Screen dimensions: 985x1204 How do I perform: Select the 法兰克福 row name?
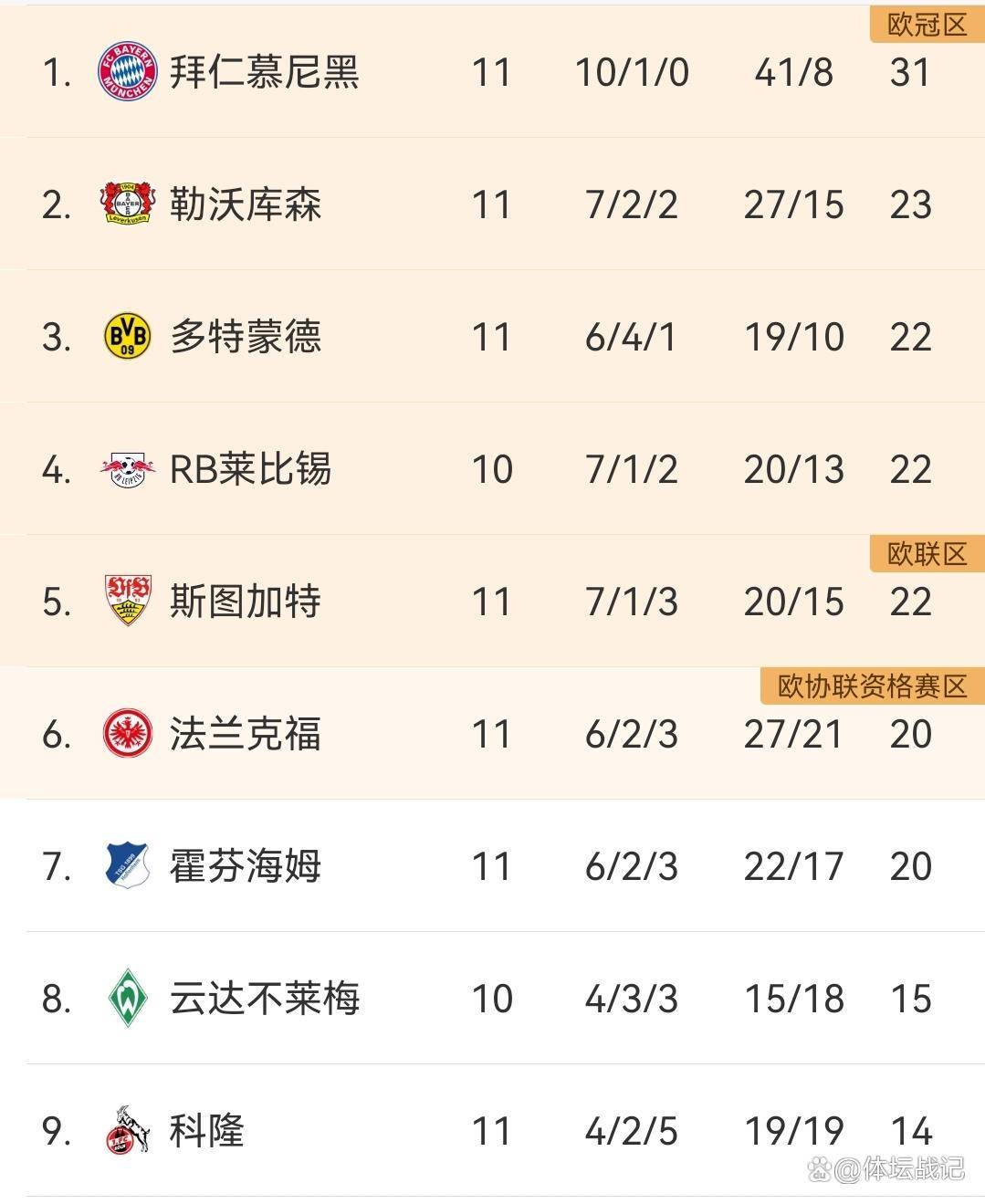point(245,734)
